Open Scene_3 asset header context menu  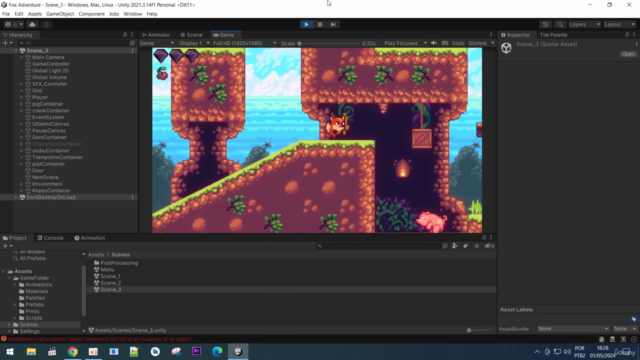click(636, 44)
